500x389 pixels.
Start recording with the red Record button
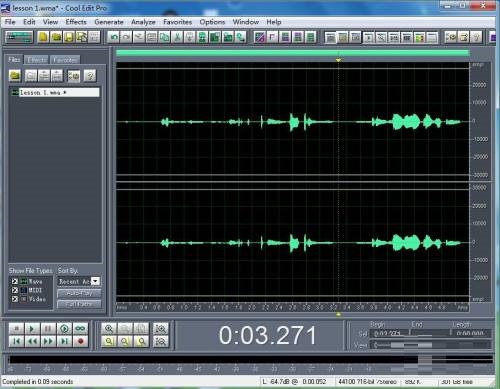[x=80, y=341]
